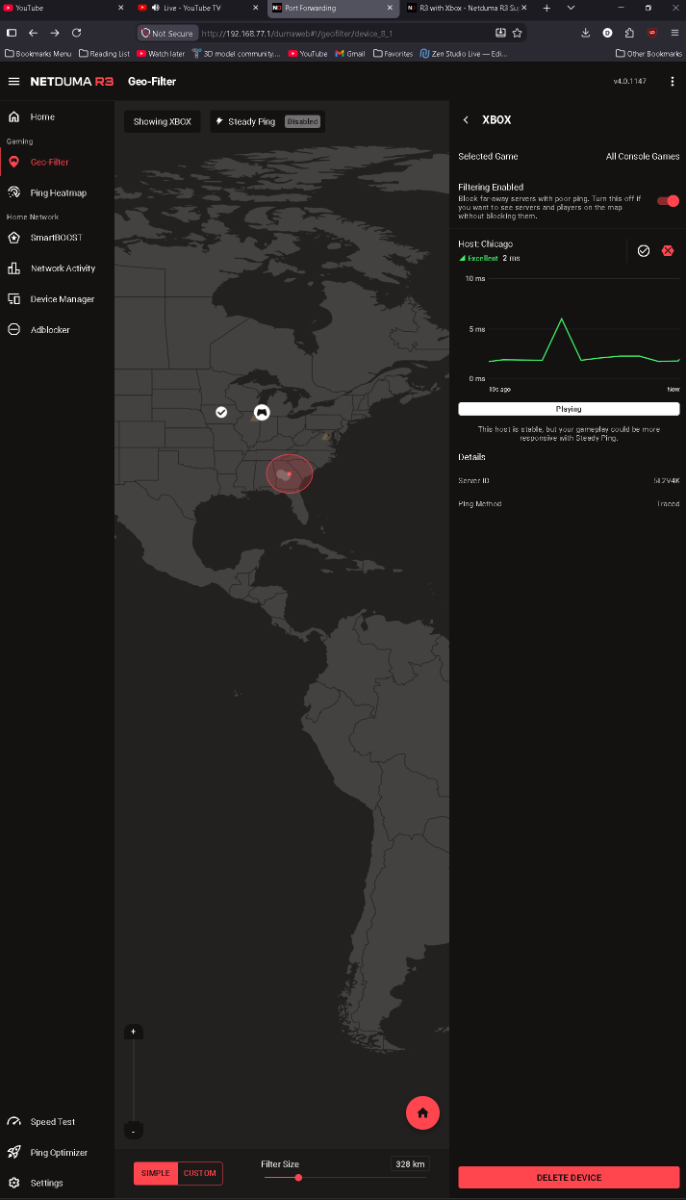This screenshot has height=1200, width=686.
Task: Open the Gmail bookmark
Action: coord(350,54)
